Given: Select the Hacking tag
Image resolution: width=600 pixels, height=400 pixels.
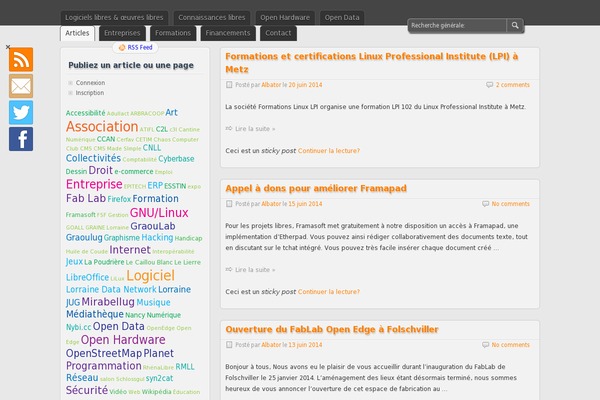Looking at the screenshot, I should [157, 237].
